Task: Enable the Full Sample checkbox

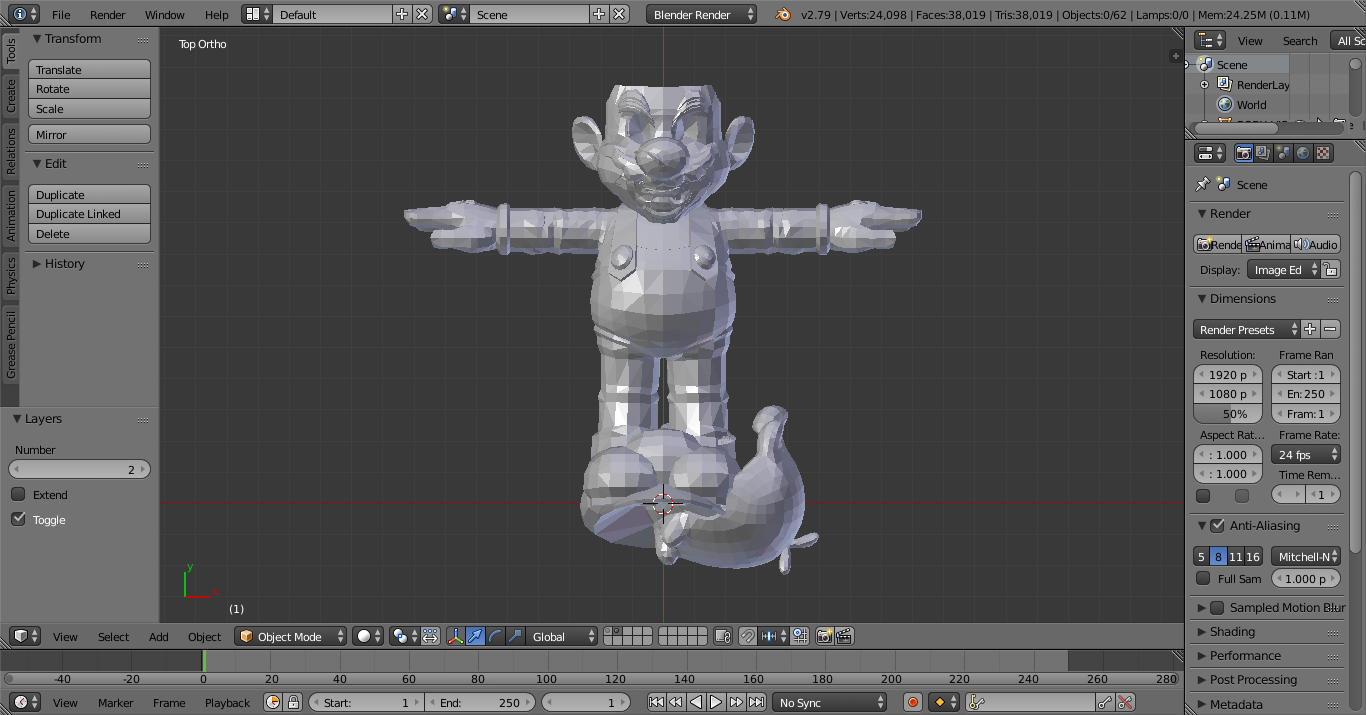Action: [1203, 578]
